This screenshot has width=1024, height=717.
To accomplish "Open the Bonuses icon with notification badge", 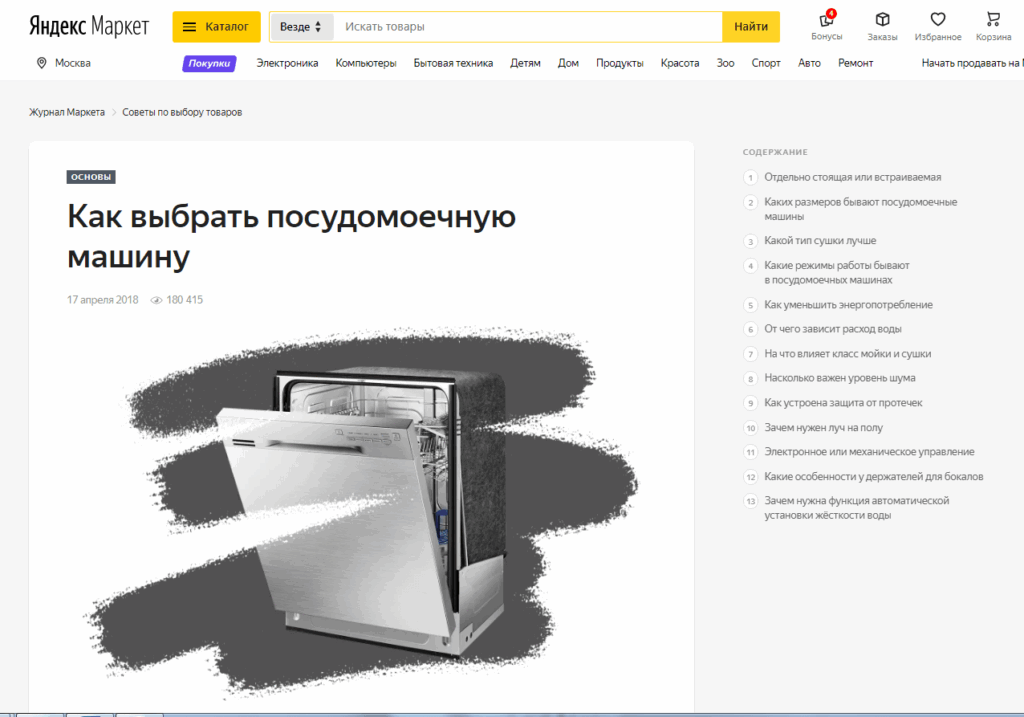I will tap(826, 20).
